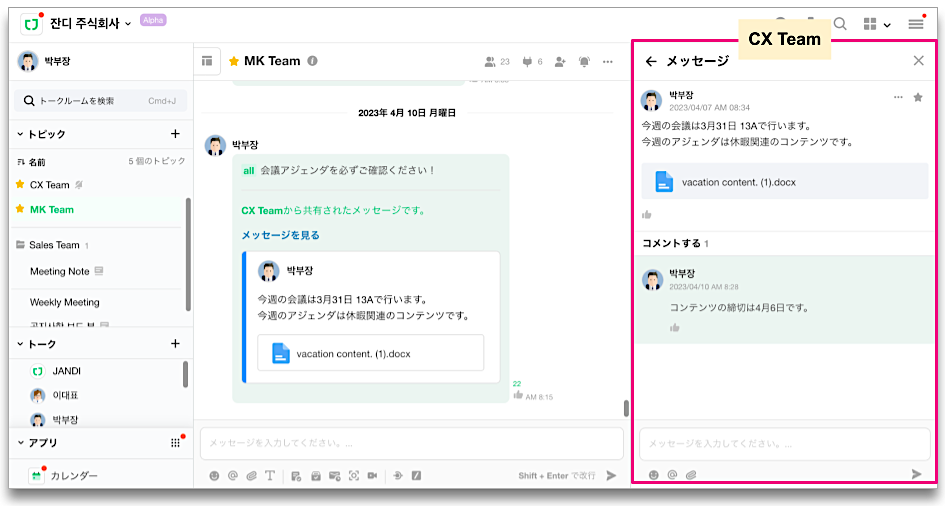This screenshot has height=506, width=945.
Task: Open direct talk with 이대표
Action: [65, 395]
